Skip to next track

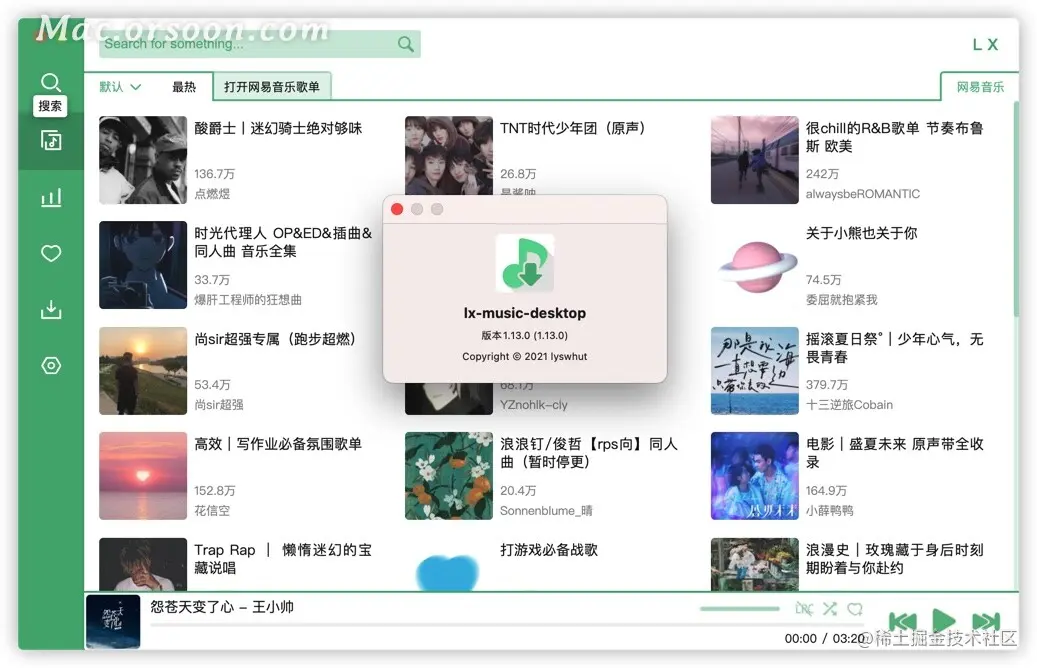click(x=985, y=621)
